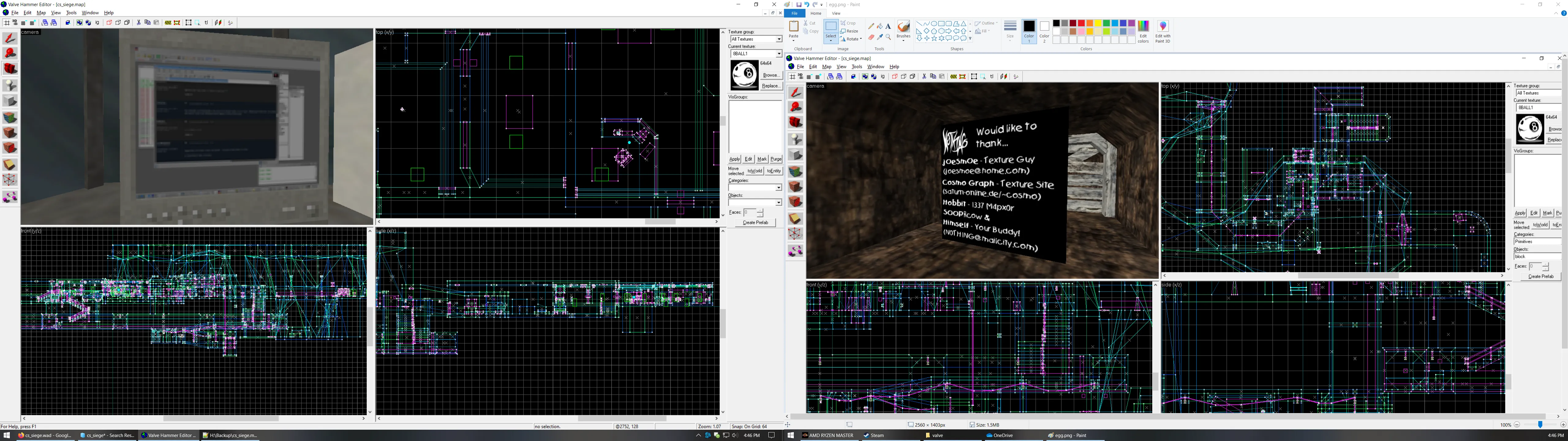The height and width of the screenshot is (441, 1568).
Task: Click Run Map icon in left Hammer toolbar
Action: tap(231, 23)
